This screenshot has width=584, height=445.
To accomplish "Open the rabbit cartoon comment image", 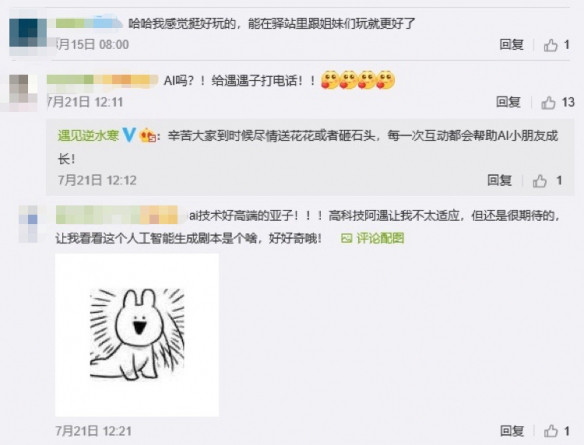I will click(x=137, y=335).
